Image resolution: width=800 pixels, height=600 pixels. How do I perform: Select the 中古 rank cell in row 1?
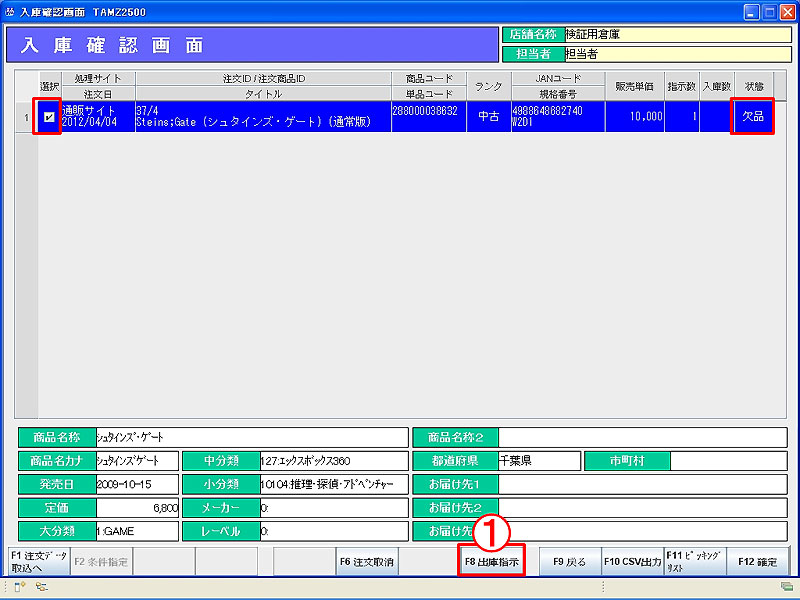(489, 117)
